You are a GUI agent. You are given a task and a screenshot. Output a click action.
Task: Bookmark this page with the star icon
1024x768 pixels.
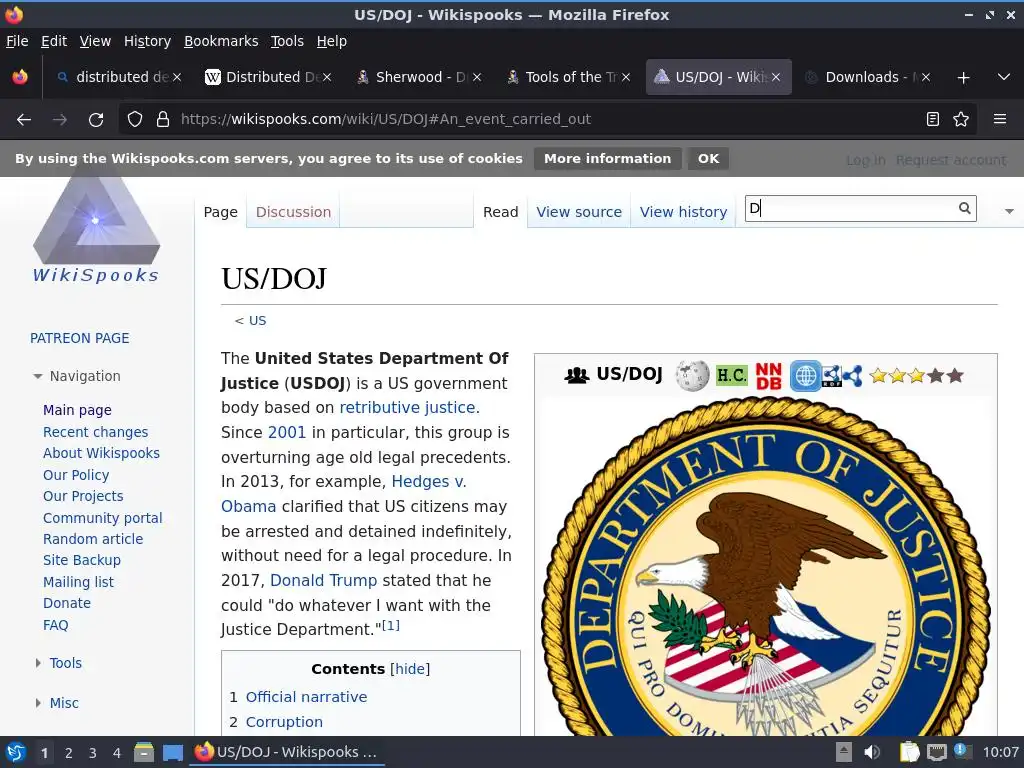click(961, 119)
